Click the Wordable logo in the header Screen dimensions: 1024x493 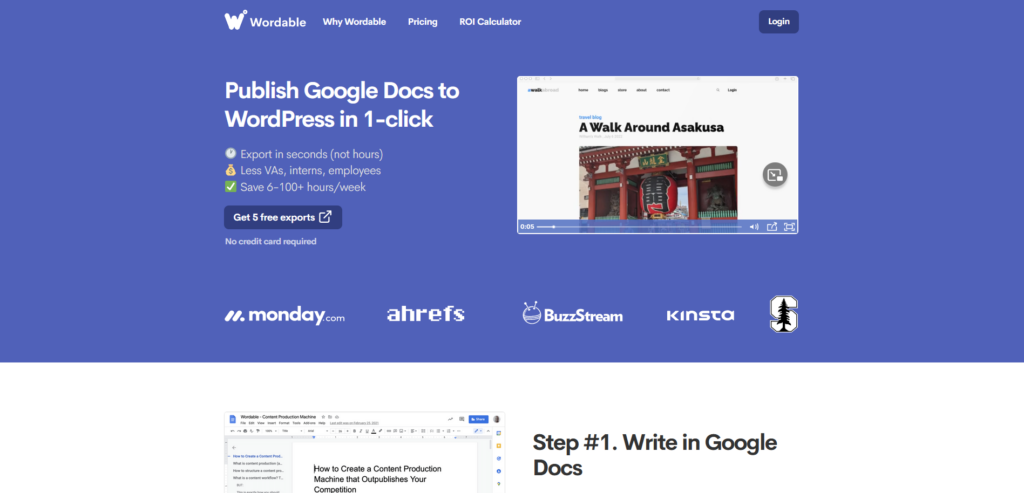click(265, 21)
